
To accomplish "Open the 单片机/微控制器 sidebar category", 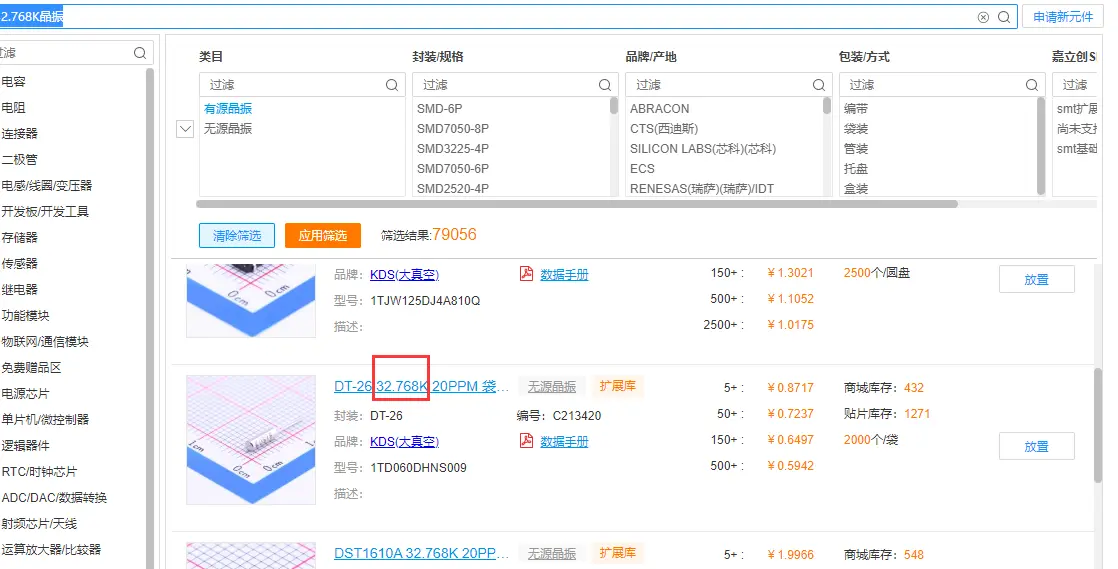I will [x=45, y=419].
